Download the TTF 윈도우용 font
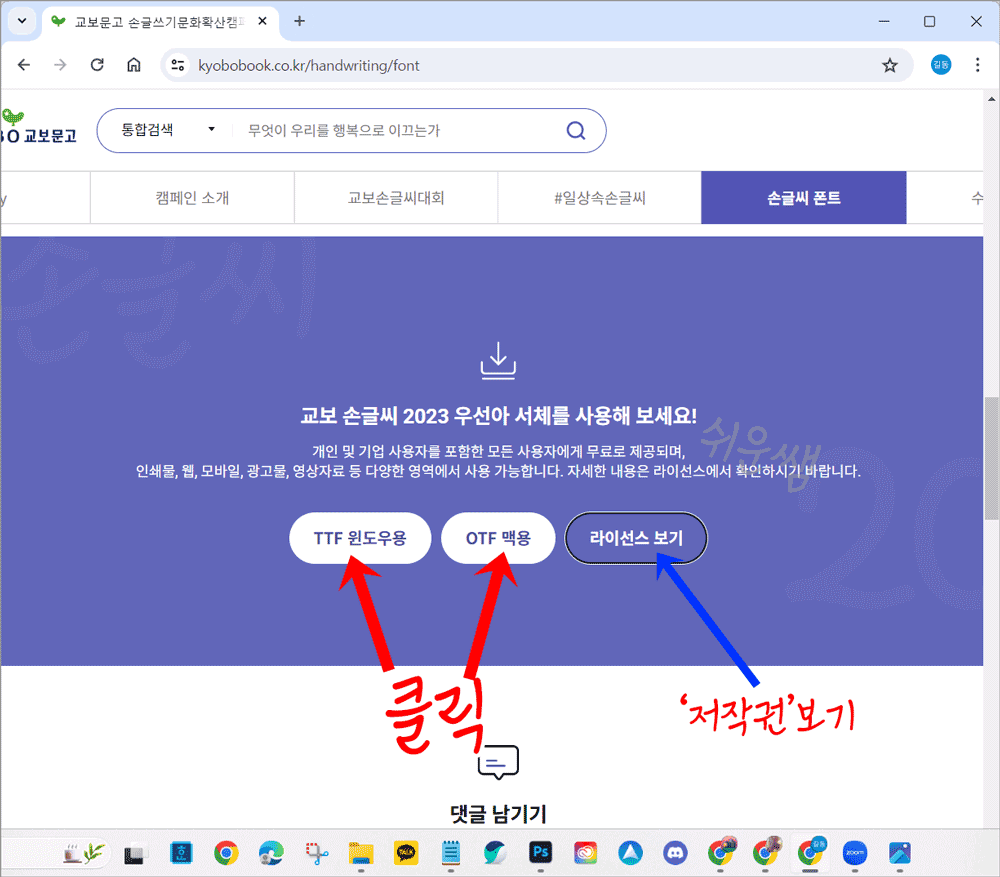Image resolution: width=1000 pixels, height=877 pixels. click(360, 537)
